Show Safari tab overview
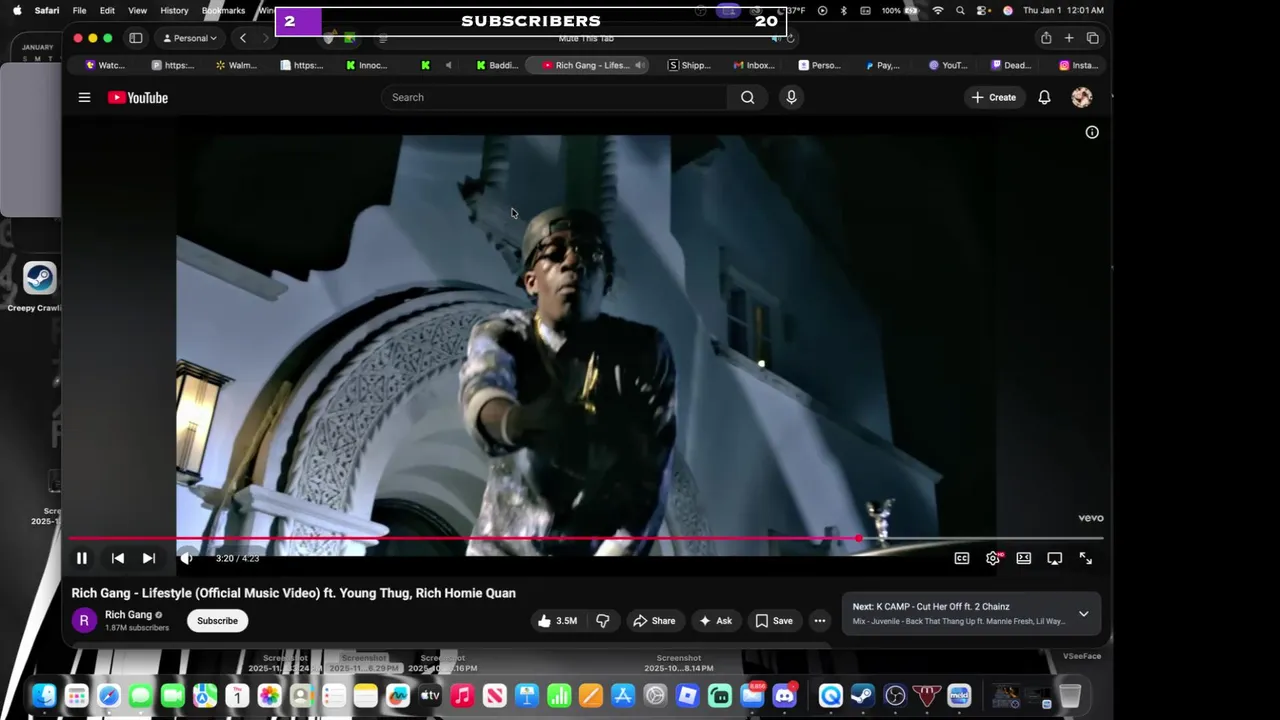Screen dimensions: 1280x720 pos(1092,38)
